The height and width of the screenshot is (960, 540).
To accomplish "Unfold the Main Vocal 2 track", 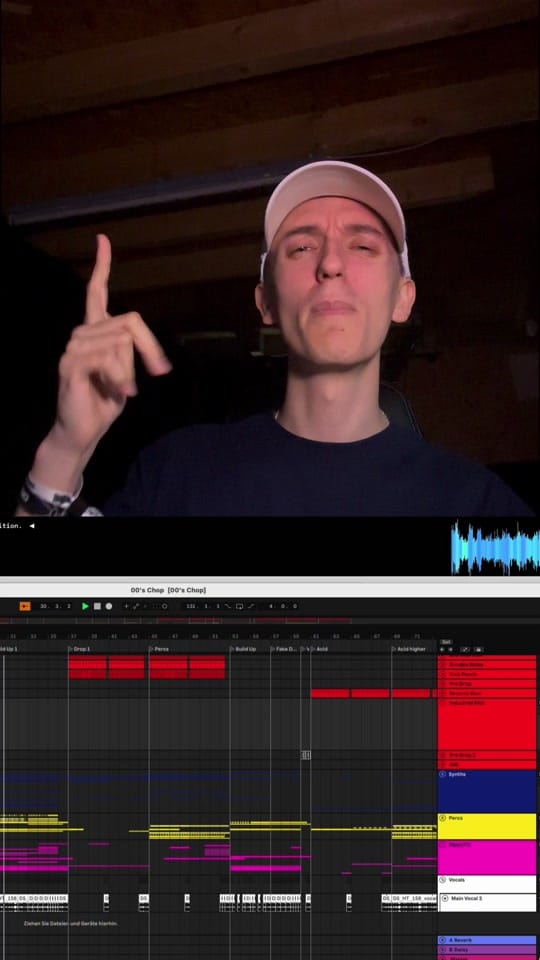I will (x=445, y=898).
